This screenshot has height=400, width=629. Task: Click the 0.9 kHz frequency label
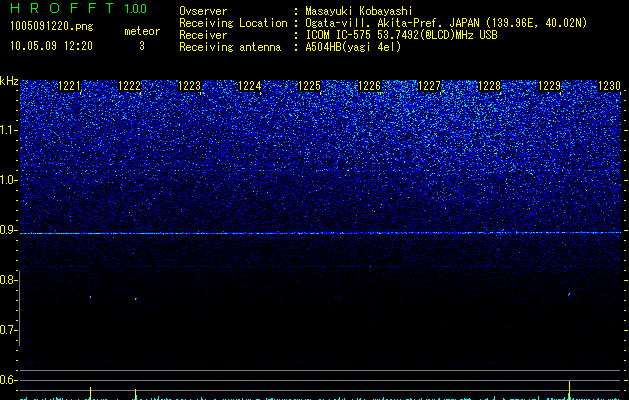click(8, 230)
